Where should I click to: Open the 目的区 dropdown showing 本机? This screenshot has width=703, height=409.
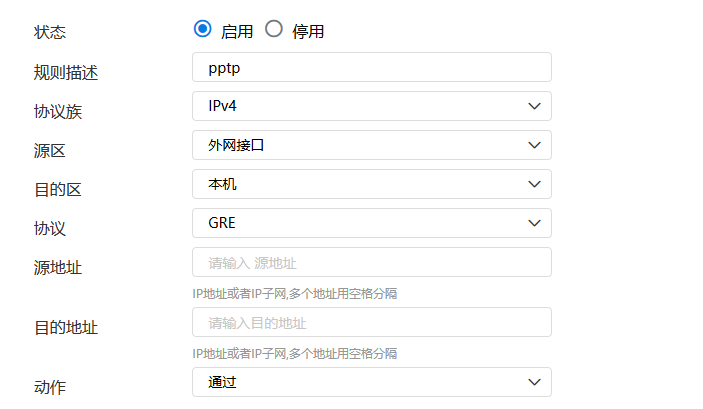(371, 184)
